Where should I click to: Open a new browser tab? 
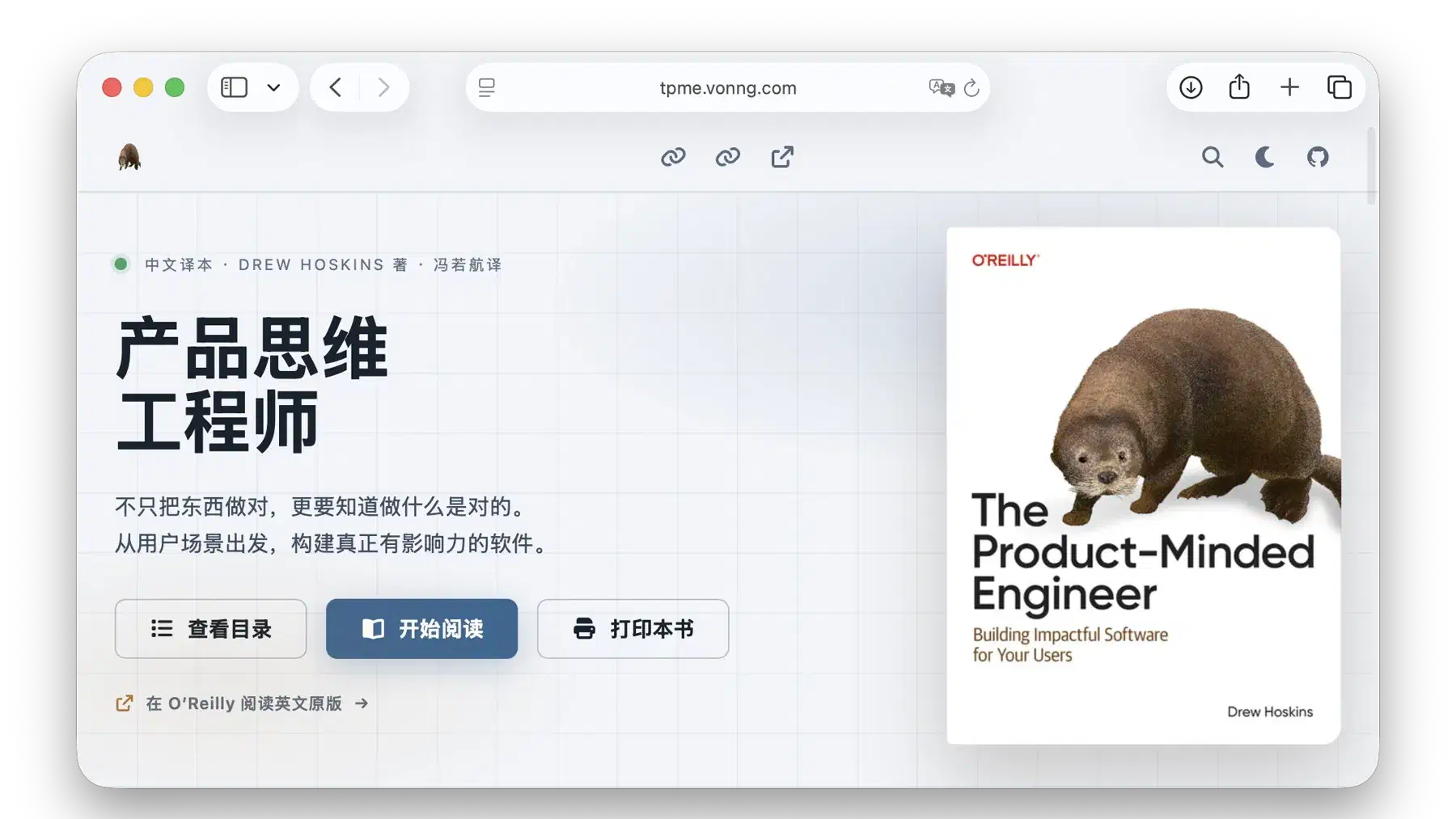[1289, 87]
